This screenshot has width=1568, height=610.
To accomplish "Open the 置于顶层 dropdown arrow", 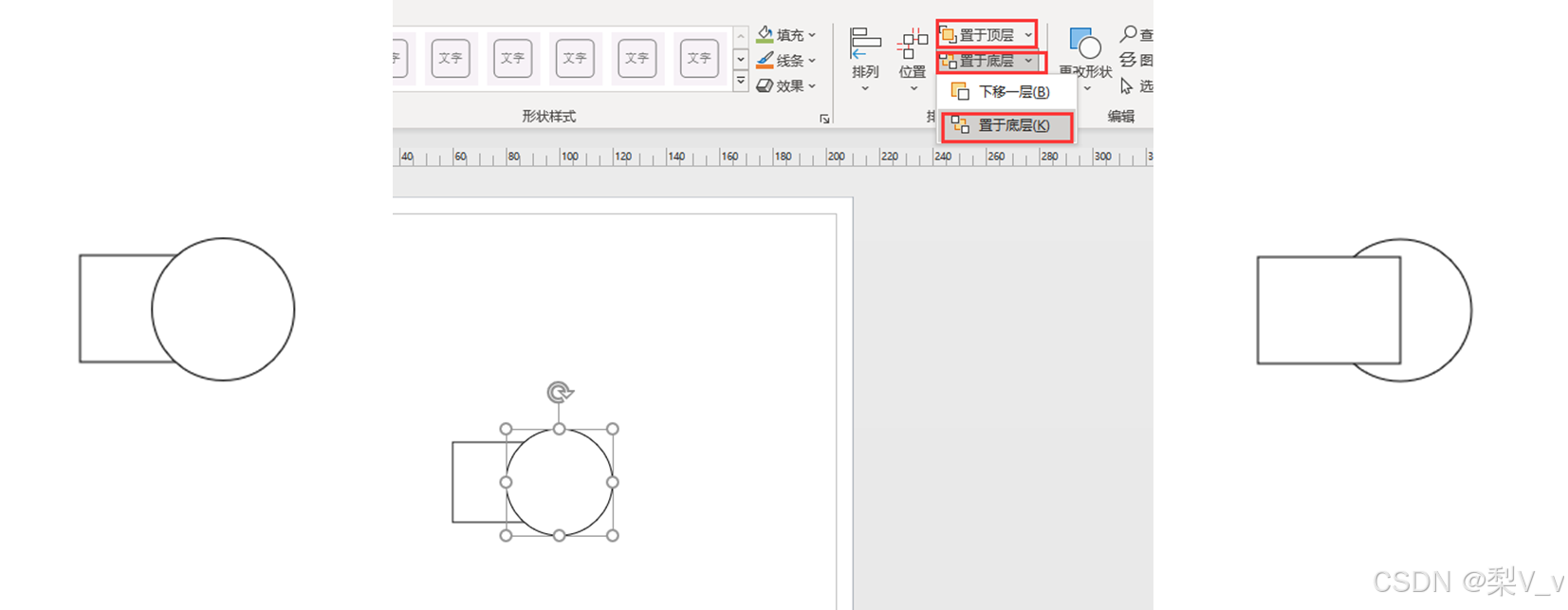I will (1028, 35).
